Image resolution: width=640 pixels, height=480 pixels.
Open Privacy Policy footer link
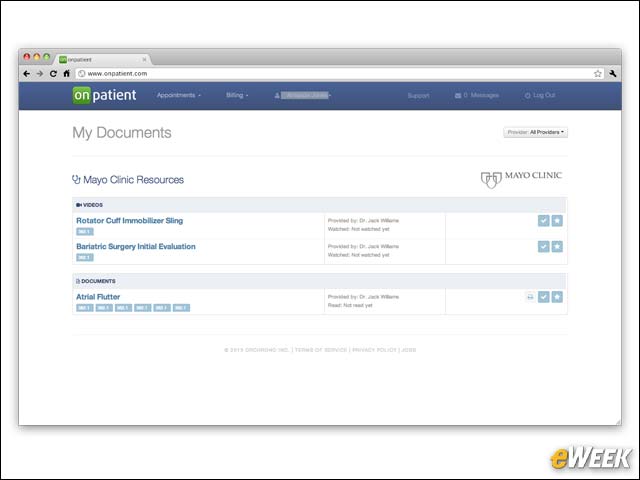(x=374, y=350)
